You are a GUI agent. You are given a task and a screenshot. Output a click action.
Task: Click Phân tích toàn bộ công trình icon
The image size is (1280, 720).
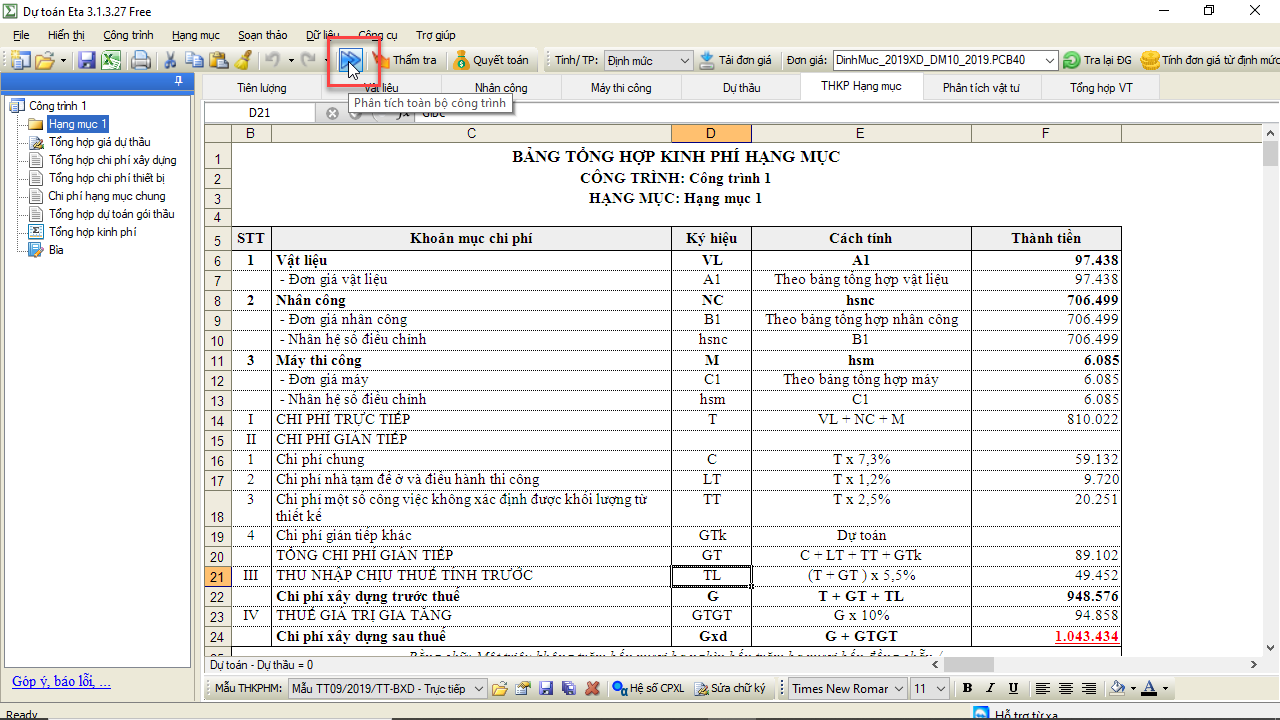(x=350, y=61)
